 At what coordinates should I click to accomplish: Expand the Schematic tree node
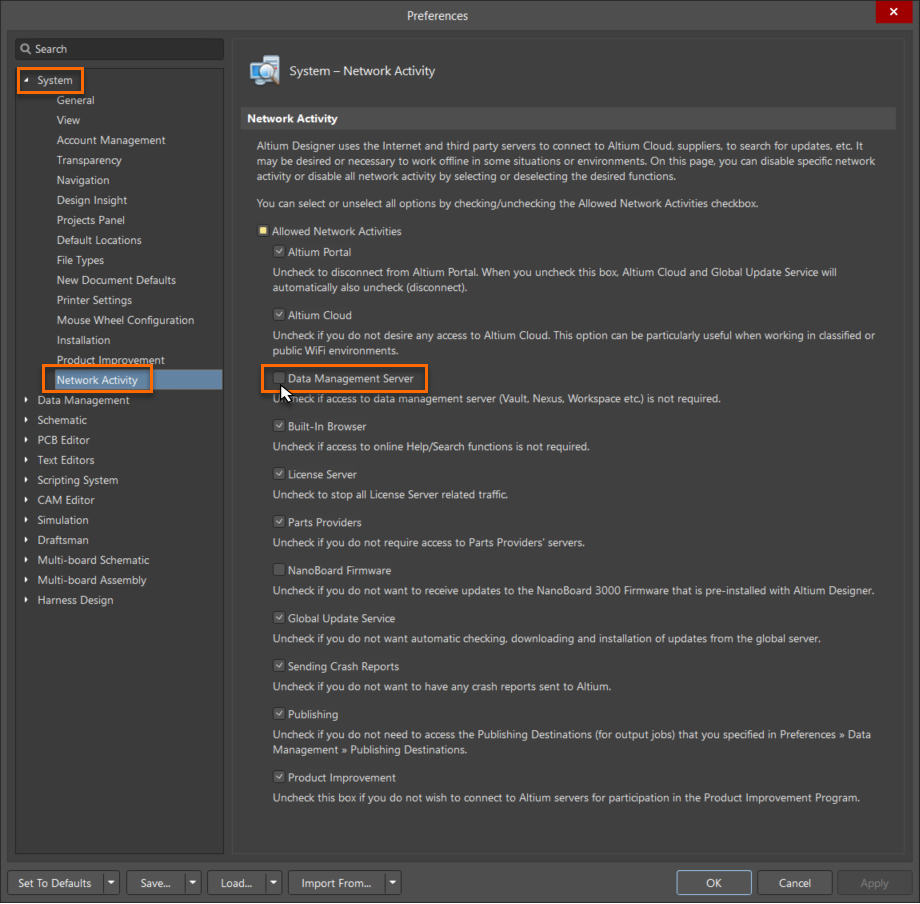(26, 420)
